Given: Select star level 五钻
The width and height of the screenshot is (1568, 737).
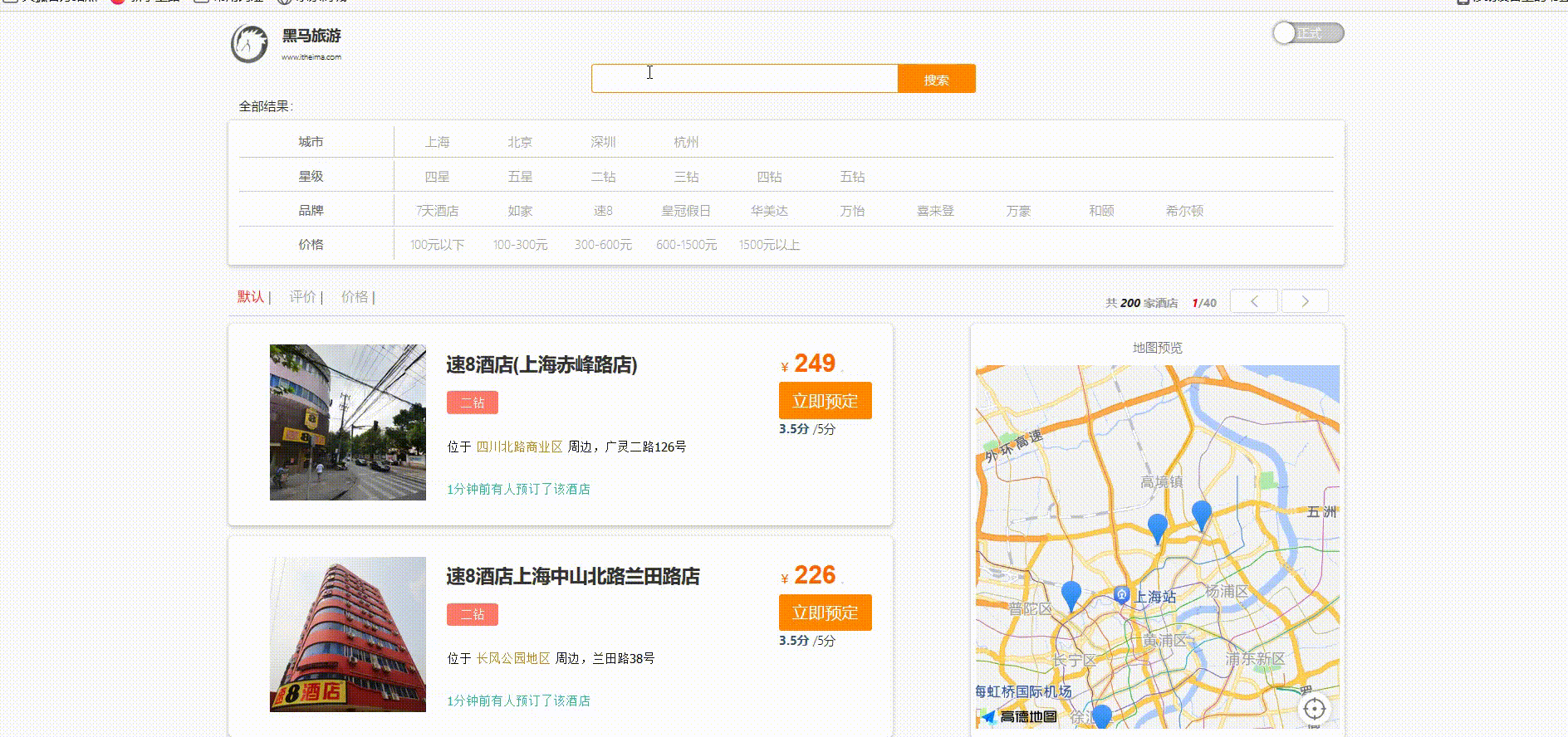Looking at the screenshot, I should 853,177.
